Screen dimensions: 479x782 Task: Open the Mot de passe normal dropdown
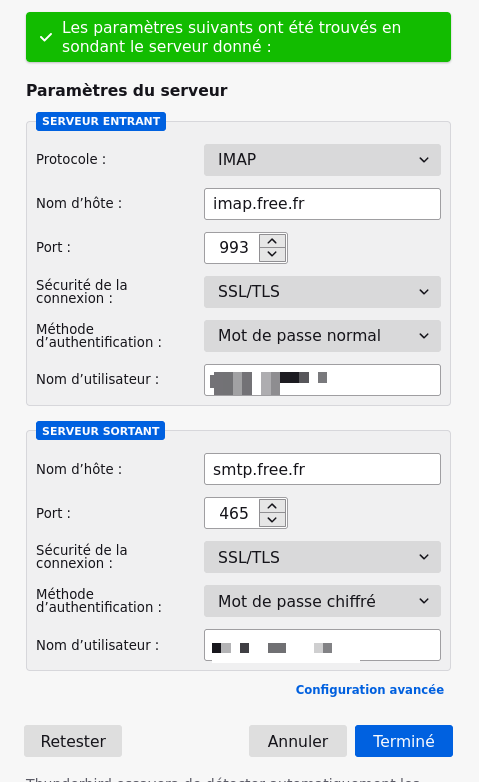[x=322, y=336]
